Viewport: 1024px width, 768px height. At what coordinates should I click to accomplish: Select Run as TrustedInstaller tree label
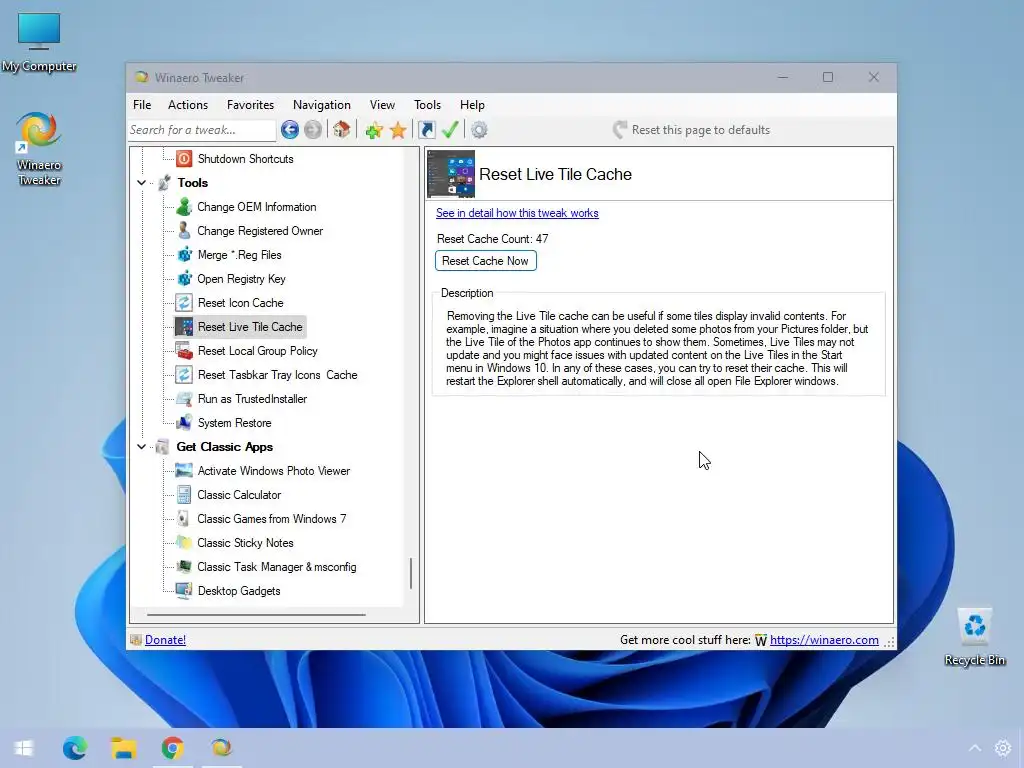[252, 399]
